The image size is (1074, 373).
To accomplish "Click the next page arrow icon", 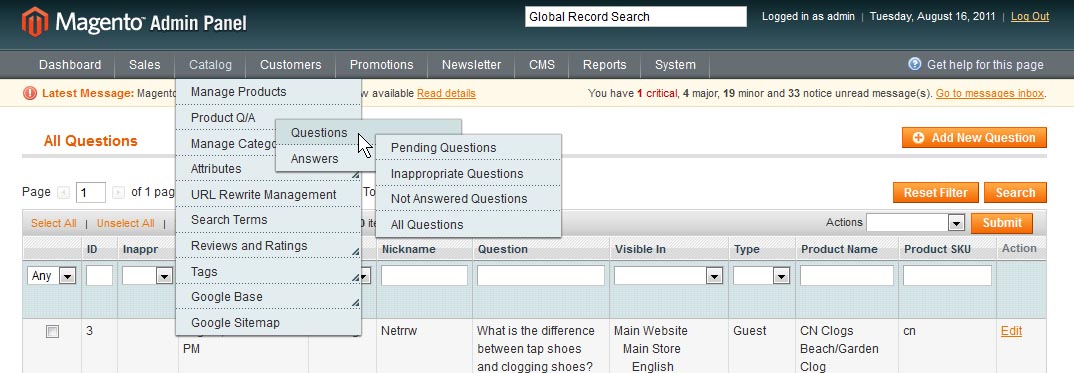I will tap(118, 193).
